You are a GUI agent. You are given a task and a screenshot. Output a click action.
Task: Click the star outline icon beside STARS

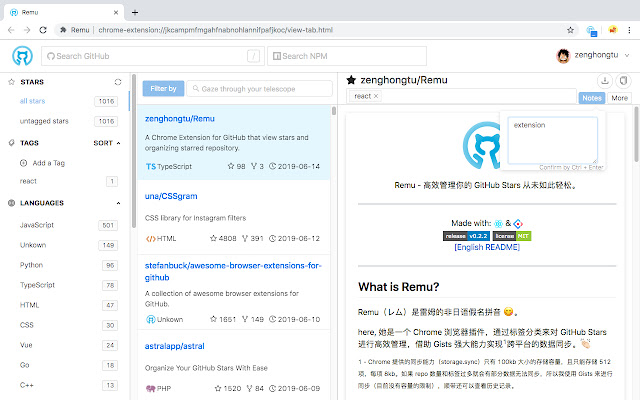11,82
